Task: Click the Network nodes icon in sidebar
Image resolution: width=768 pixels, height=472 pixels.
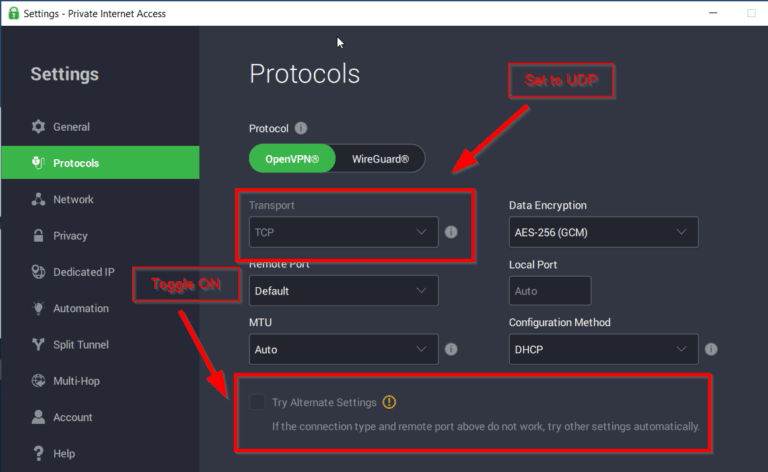Action: pos(38,199)
